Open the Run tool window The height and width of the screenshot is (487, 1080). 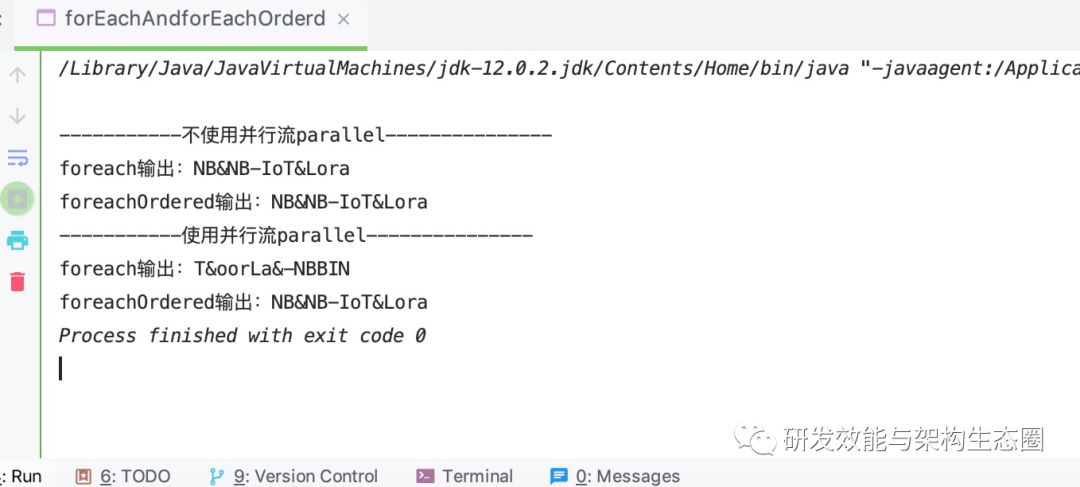pyautogui.click(x=23, y=476)
